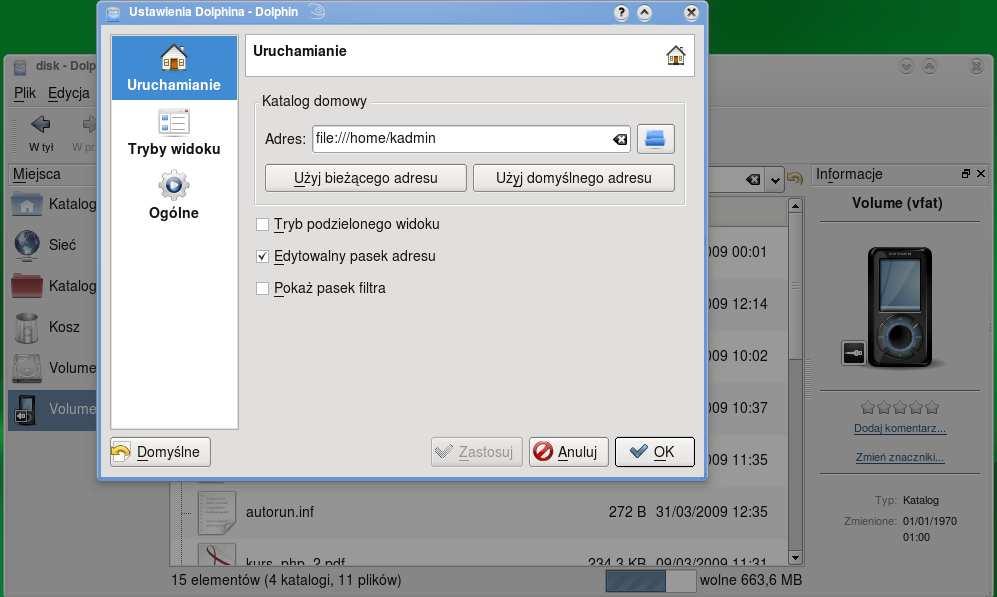997x597 pixels.
Task: Select Sieć in Miejsca panel
Action: 53,245
